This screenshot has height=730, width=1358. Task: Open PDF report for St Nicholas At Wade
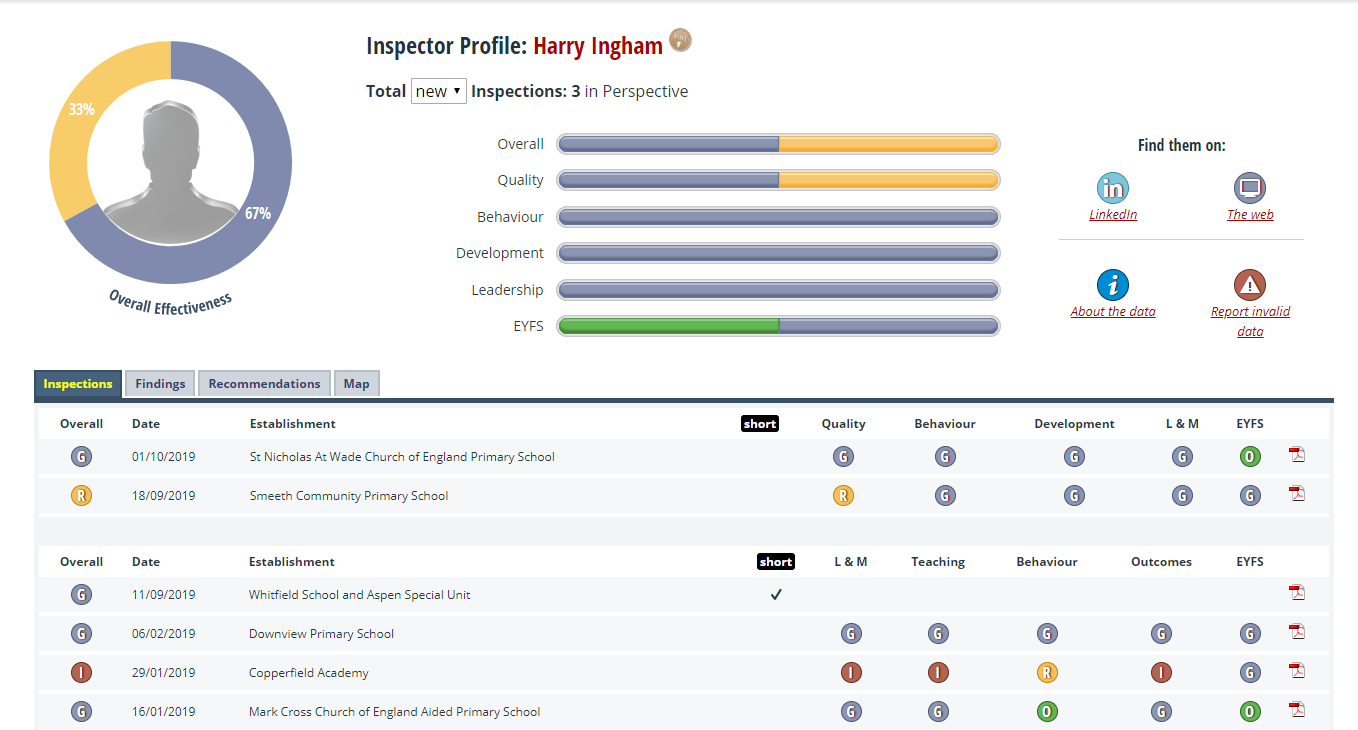(1296, 456)
